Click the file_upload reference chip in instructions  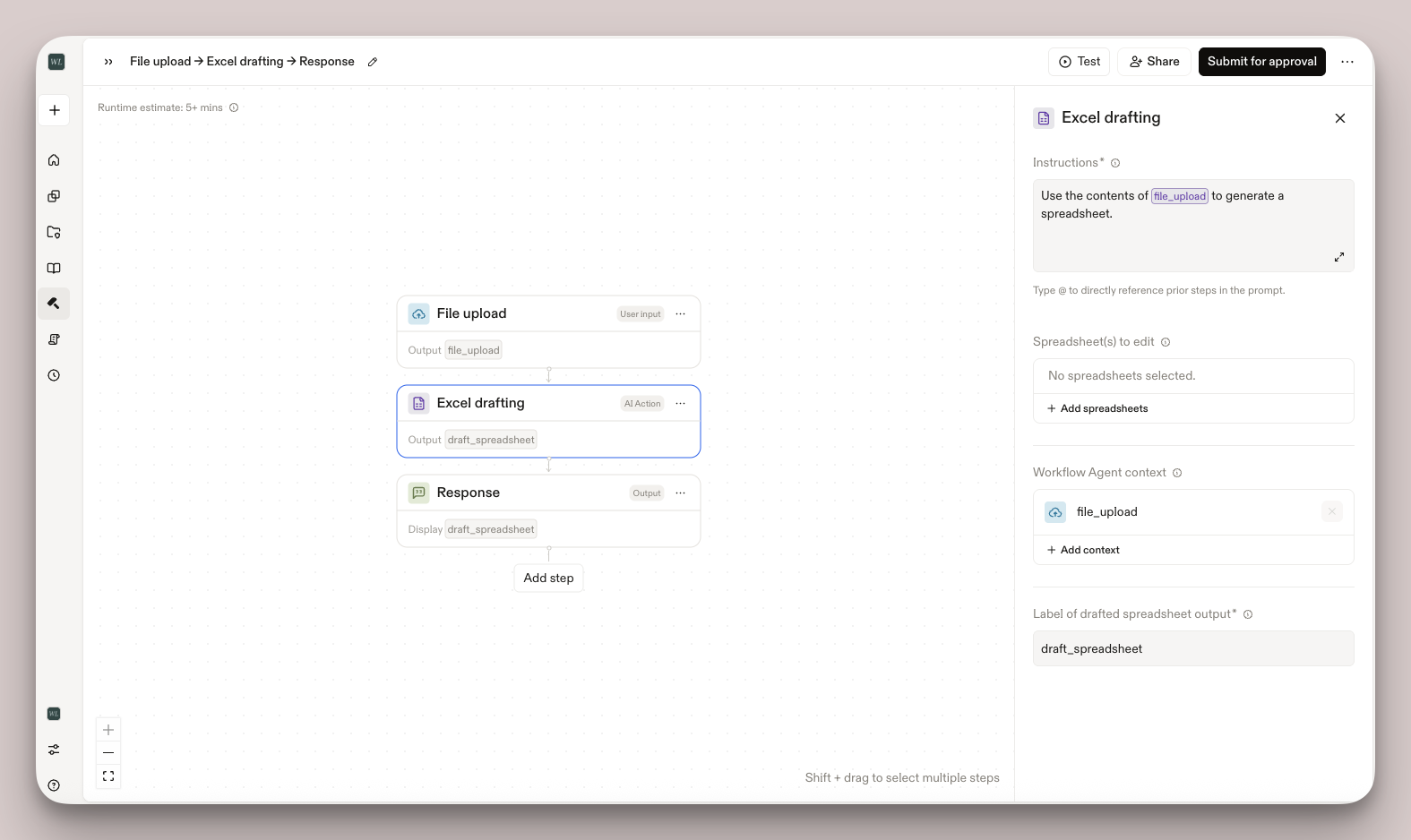[1180, 196]
